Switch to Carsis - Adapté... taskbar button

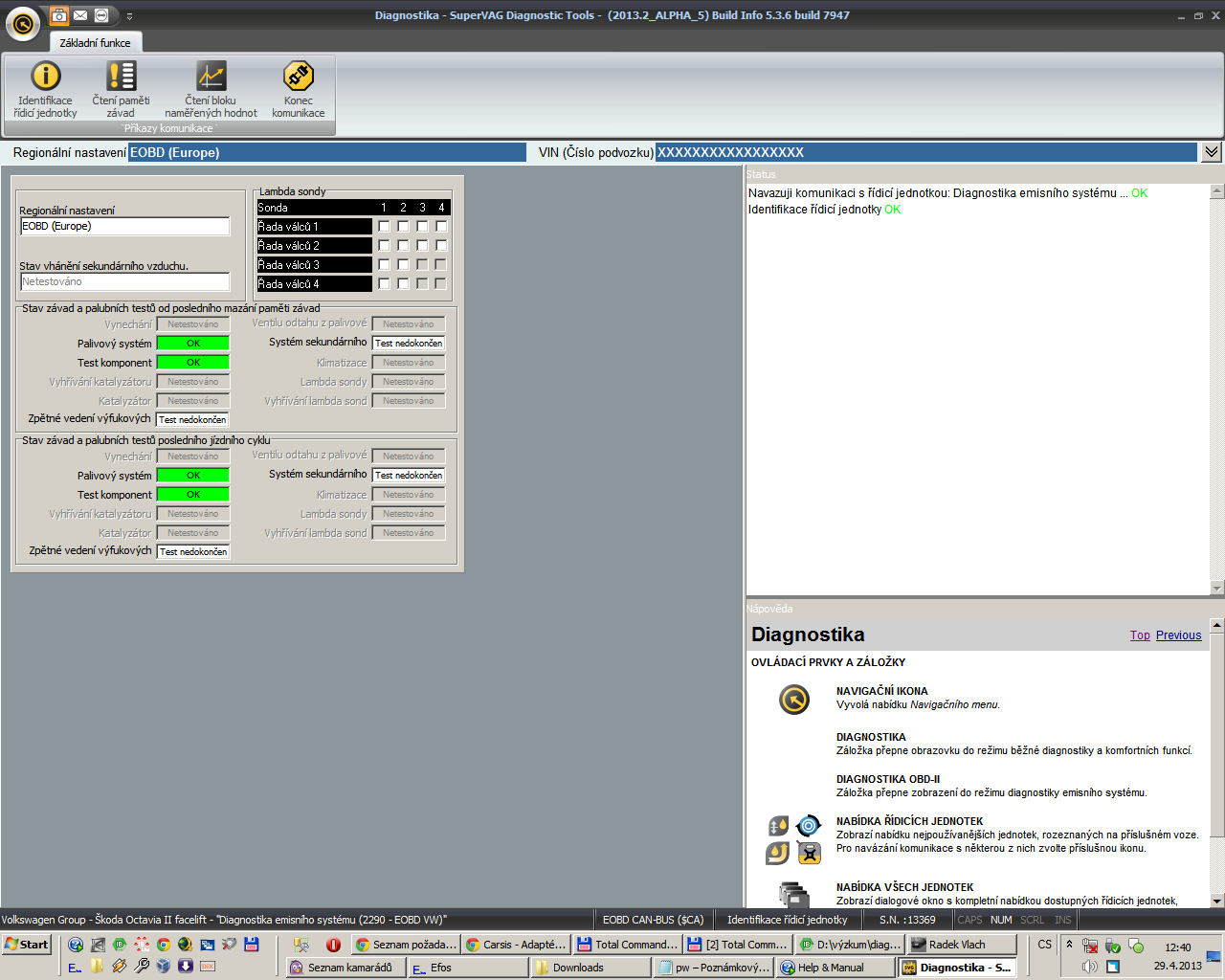[x=516, y=945]
